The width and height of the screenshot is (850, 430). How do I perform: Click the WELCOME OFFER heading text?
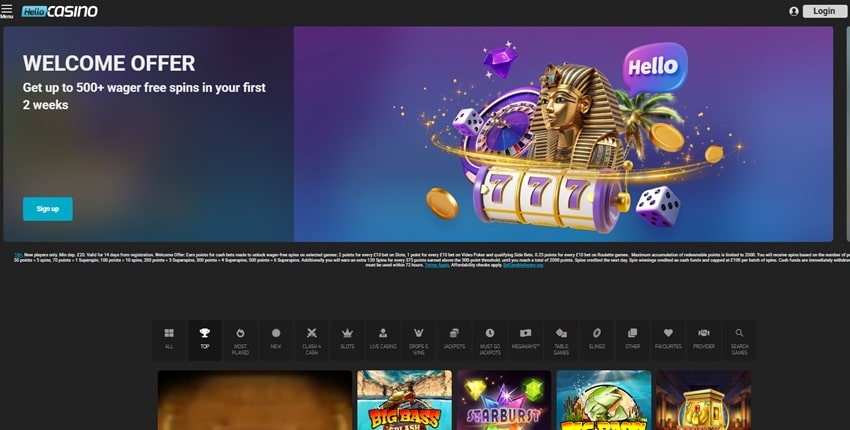click(x=109, y=63)
